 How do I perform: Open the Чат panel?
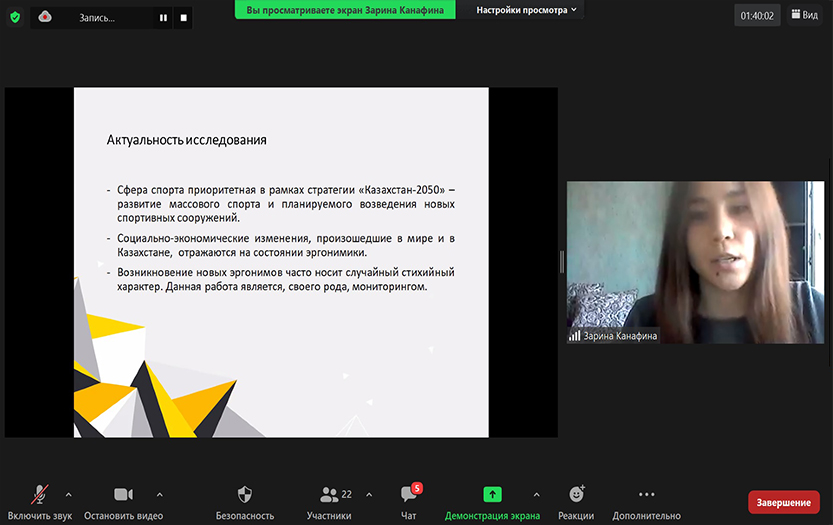point(409,502)
